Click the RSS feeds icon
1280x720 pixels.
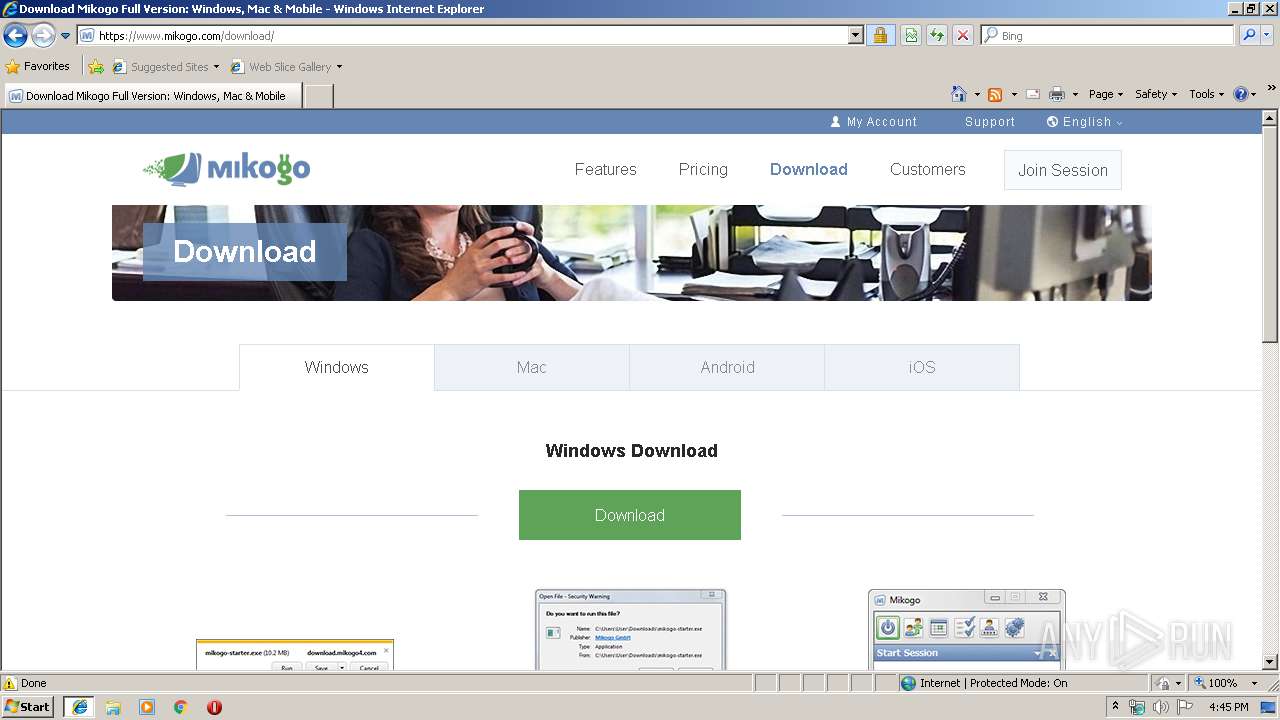(x=995, y=94)
